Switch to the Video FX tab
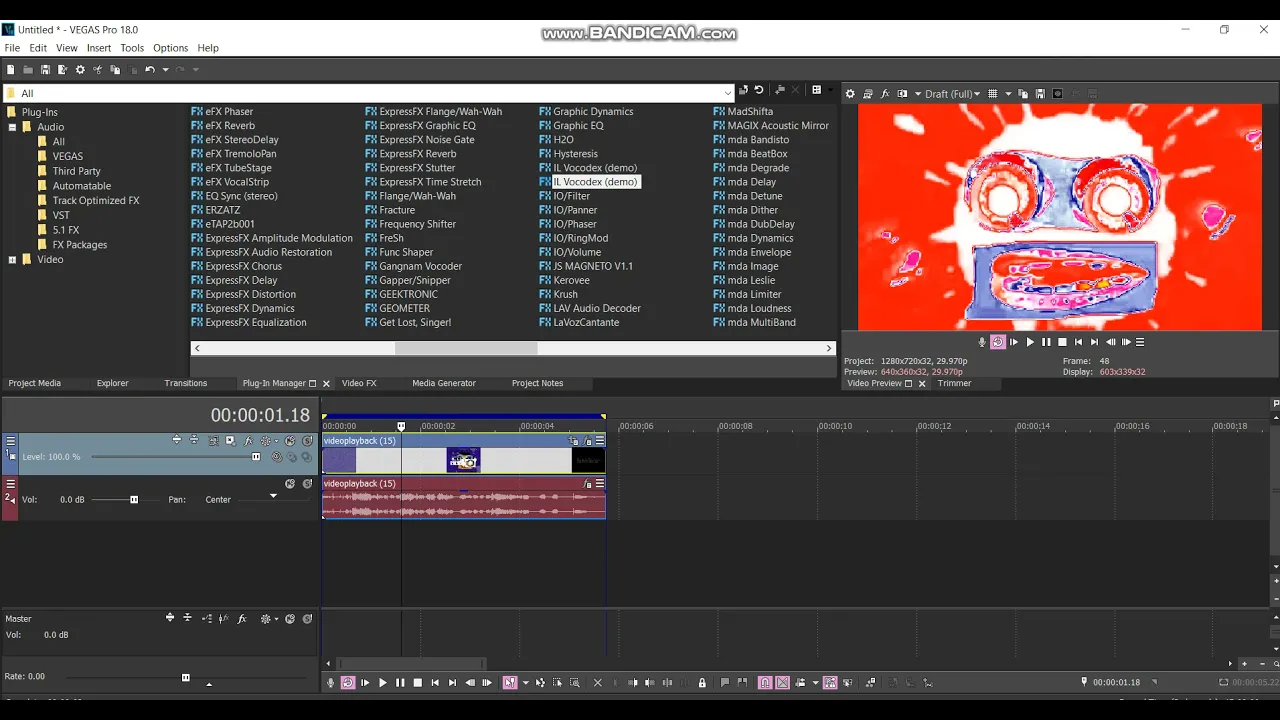 [359, 383]
